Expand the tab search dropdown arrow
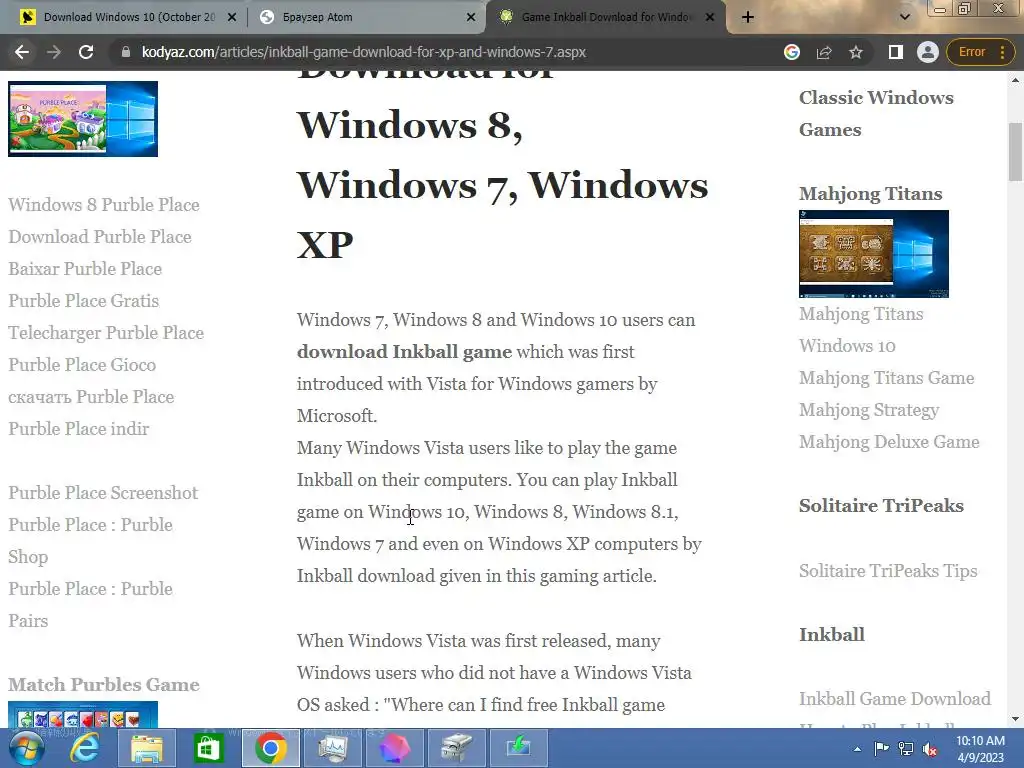Viewport: 1024px width, 768px height. (904, 17)
